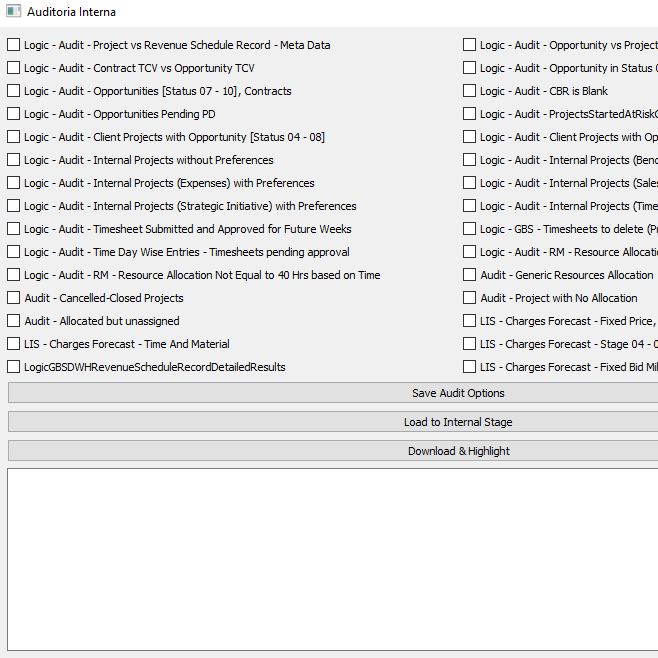
Task: Check LIS Charges Forecast - Time And Material
Action: pyautogui.click(x=14, y=344)
